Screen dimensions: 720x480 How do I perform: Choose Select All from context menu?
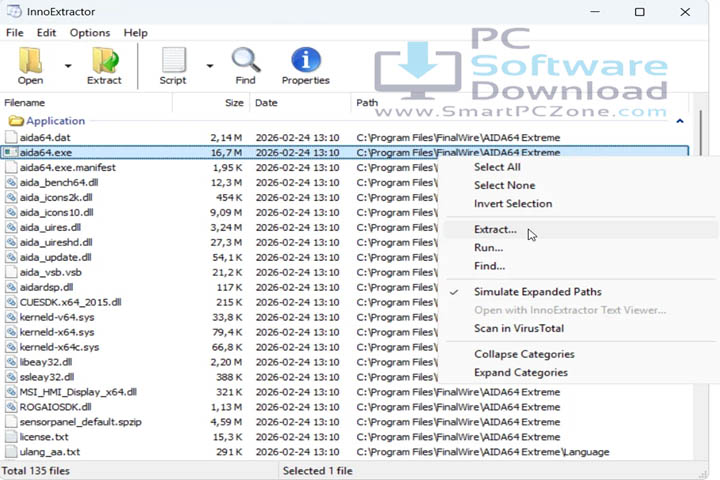(x=497, y=167)
